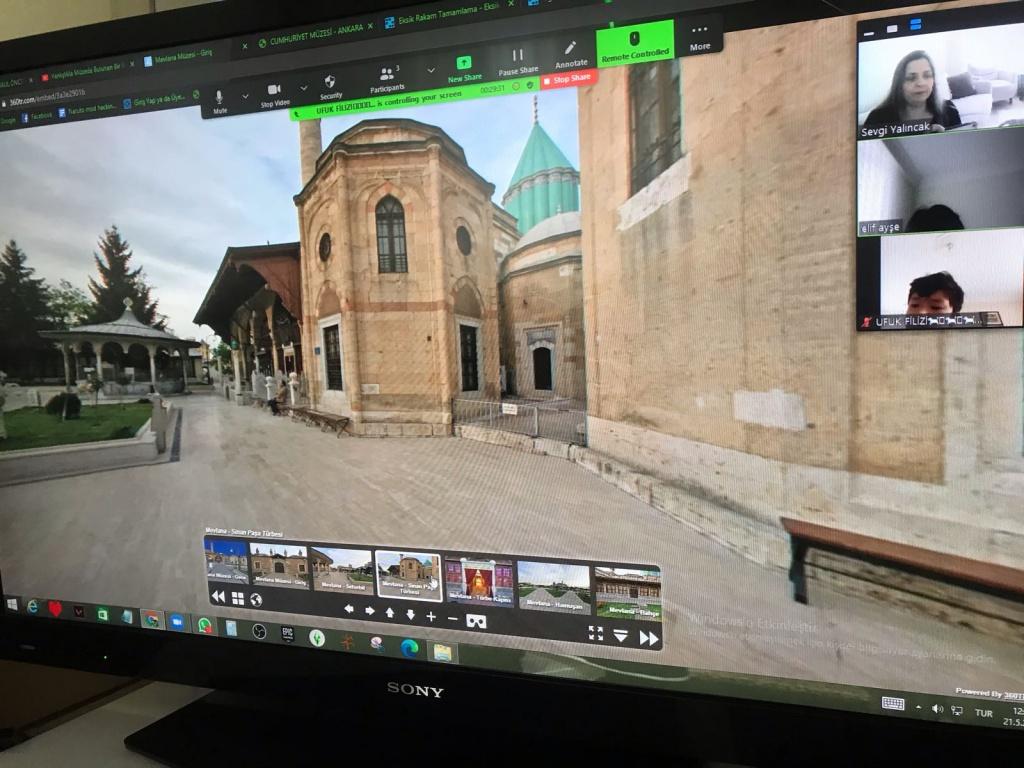Tilt panorama up with up arrow

pos(390,613)
